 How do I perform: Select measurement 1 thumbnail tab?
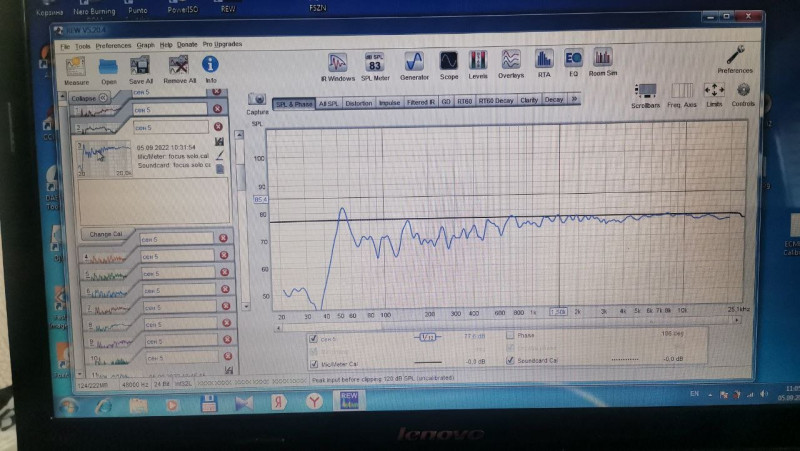point(96,110)
